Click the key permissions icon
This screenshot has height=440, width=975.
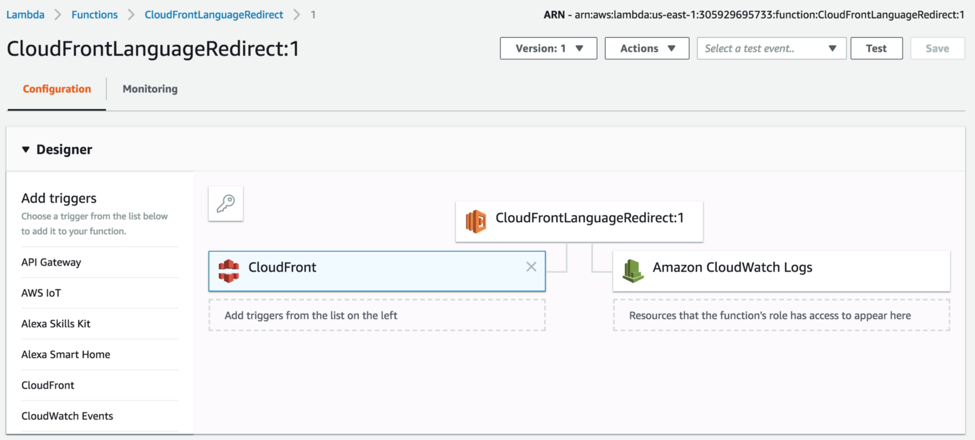coord(226,204)
